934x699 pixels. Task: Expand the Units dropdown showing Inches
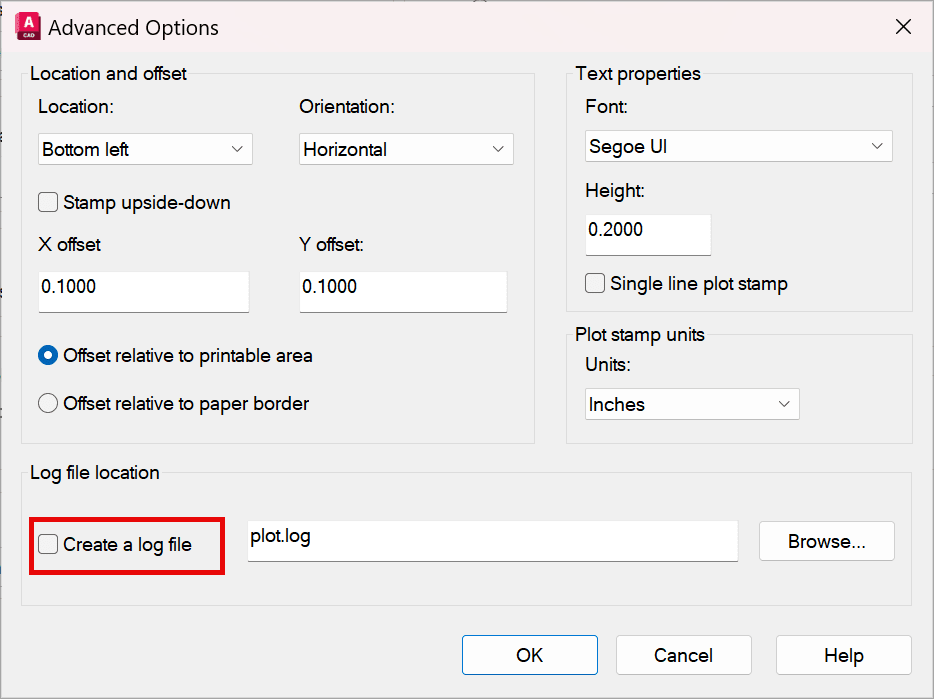pyautogui.click(x=692, y=404)
